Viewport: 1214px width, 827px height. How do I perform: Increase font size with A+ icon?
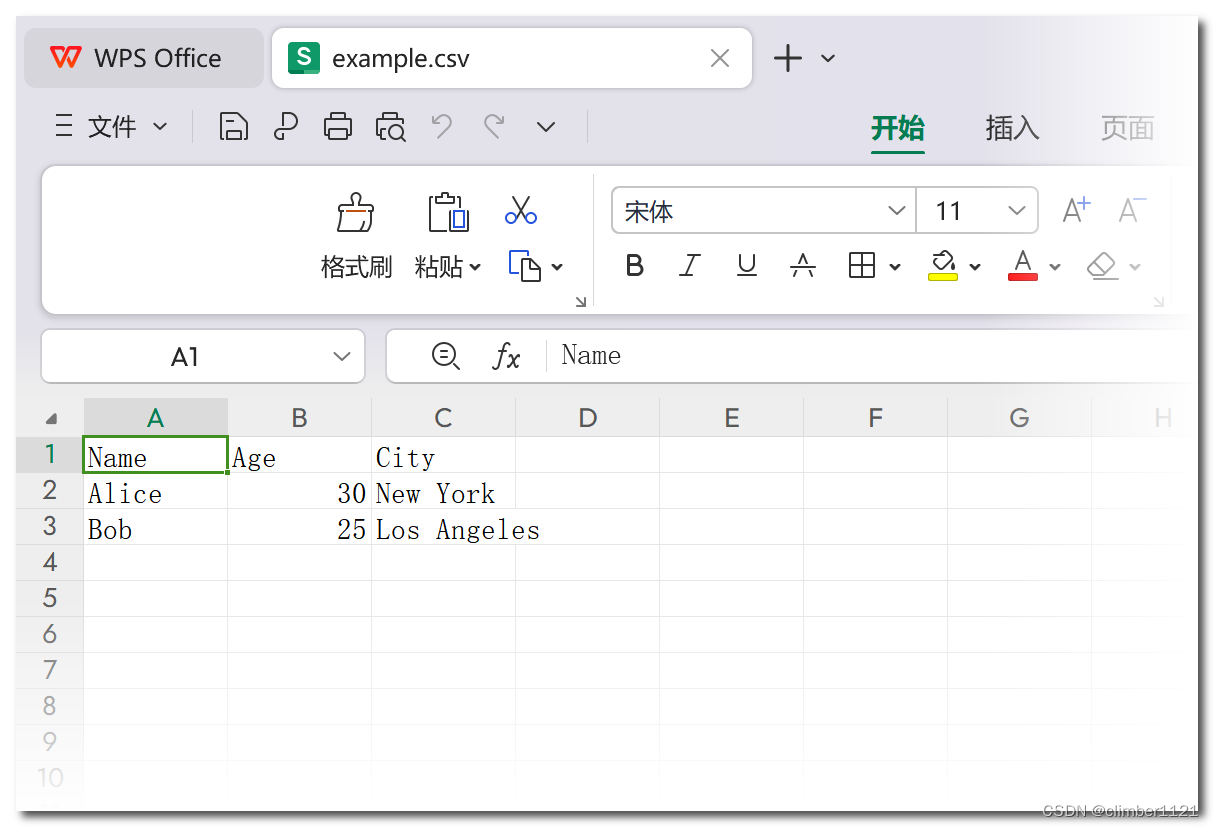pyautogui.click(x=1076, y=210)
